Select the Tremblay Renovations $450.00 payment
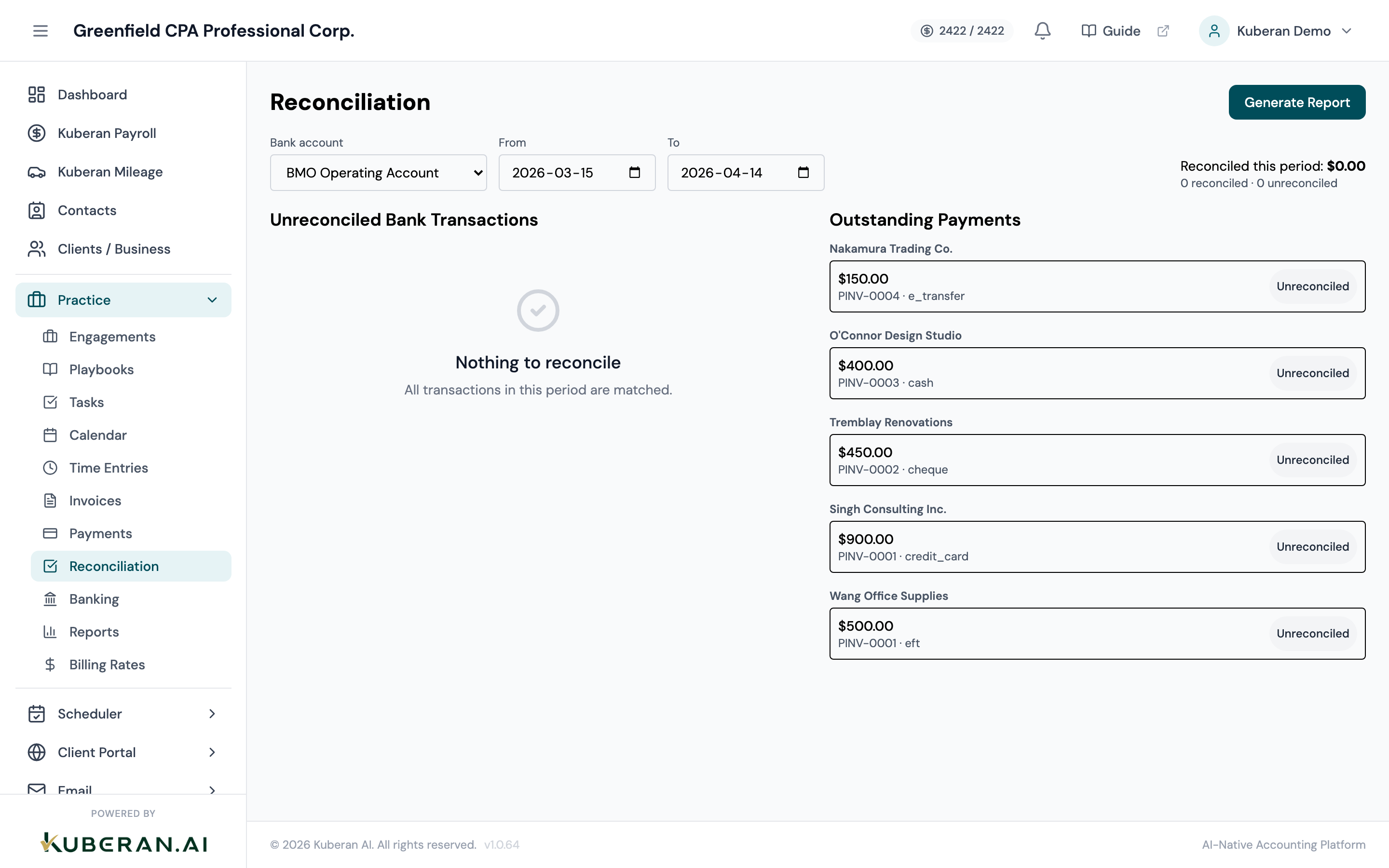 [x=1097, y=460]
